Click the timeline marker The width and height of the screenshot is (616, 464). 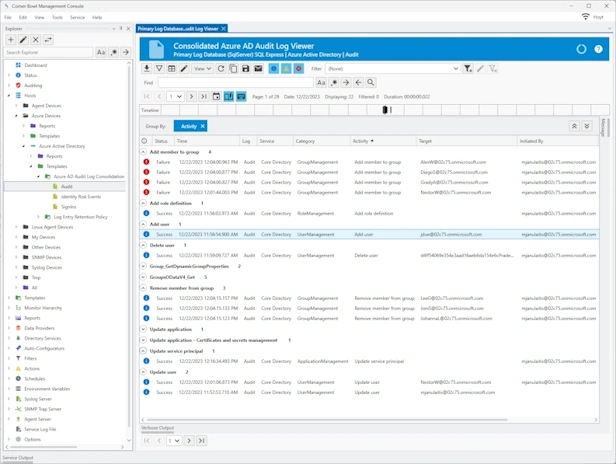click(x=385, y=110)
